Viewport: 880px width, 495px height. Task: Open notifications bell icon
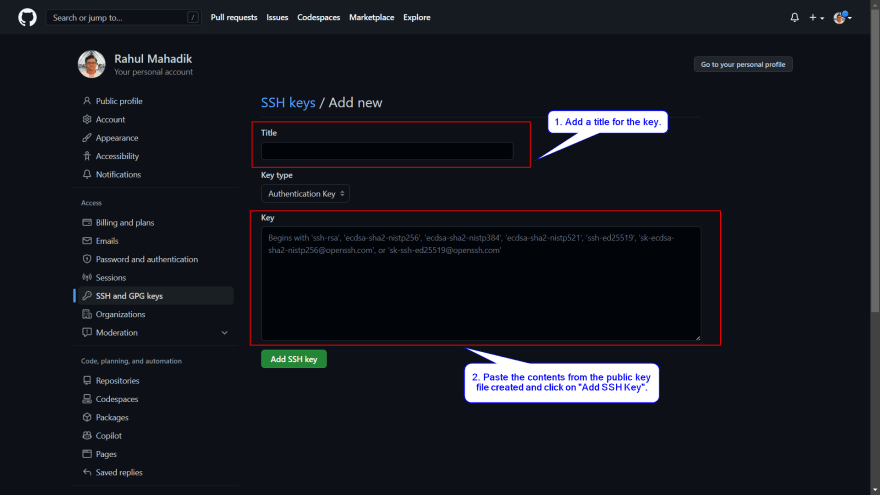click(x=794, y=17)
